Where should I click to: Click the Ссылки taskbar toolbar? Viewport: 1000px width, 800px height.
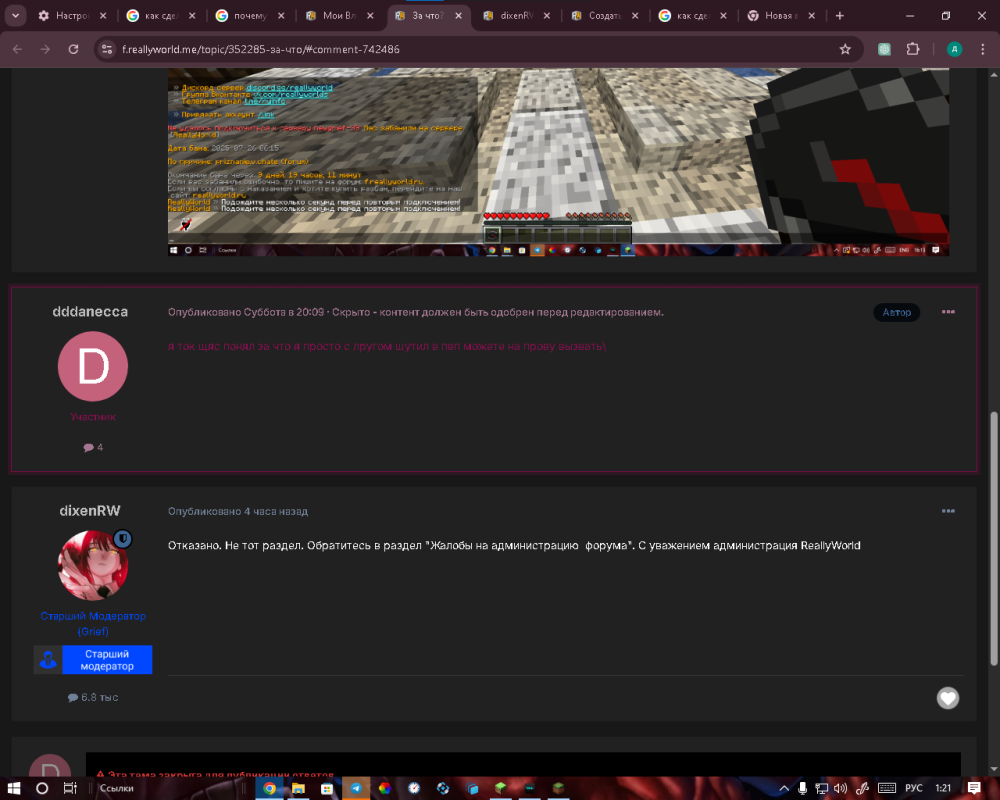(x=117, y=788)
